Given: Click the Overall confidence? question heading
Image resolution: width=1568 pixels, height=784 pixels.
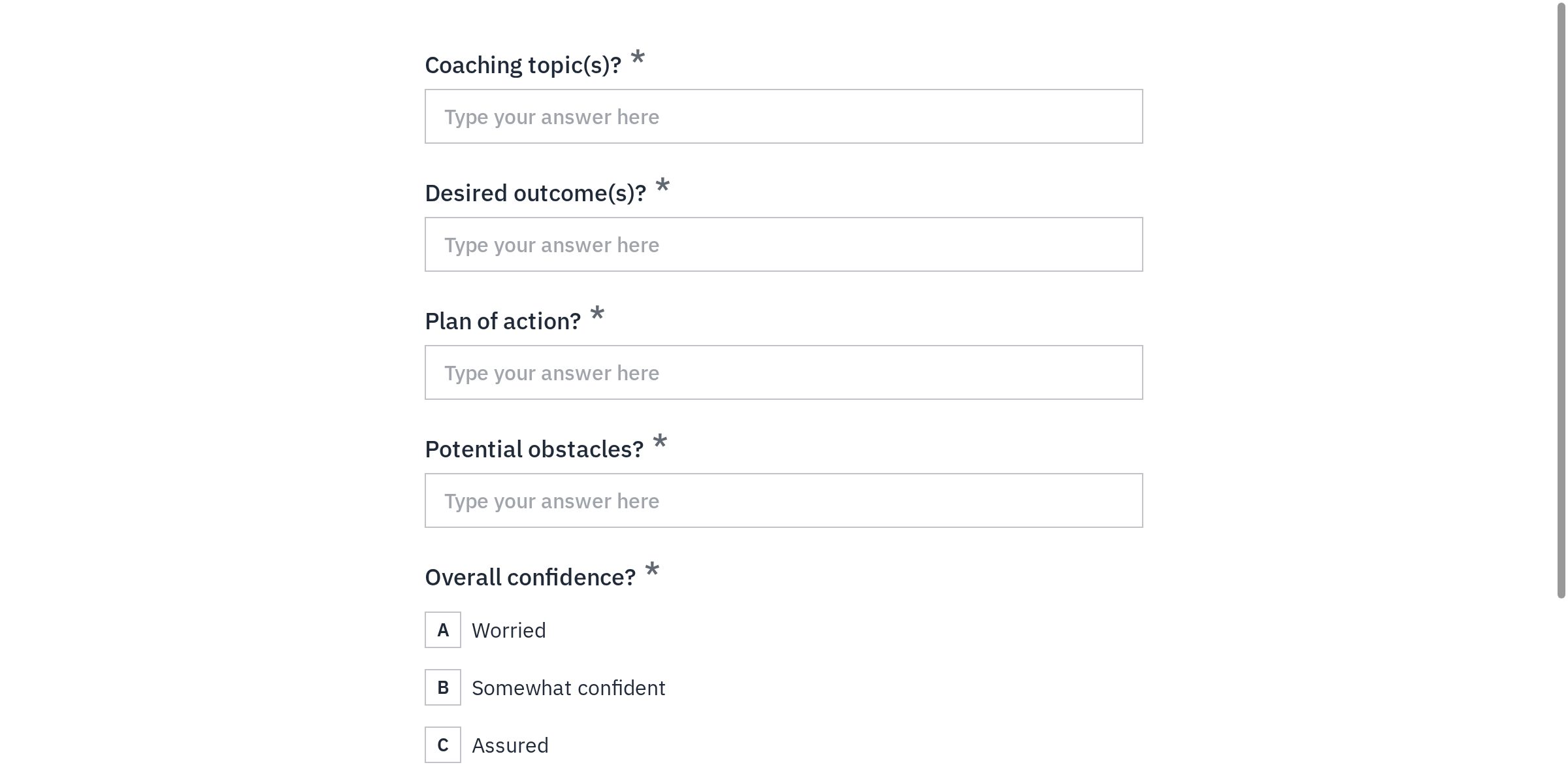Looking at the screenshot, I should click(x=530, y=577).
